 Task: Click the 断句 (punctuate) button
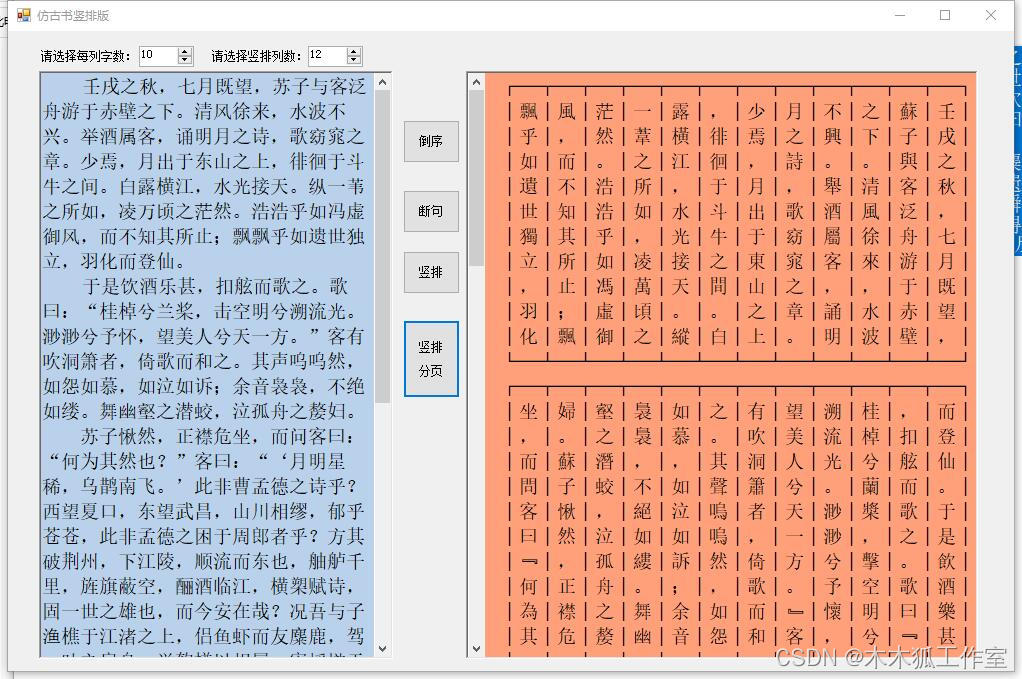(x=431, y=211)
